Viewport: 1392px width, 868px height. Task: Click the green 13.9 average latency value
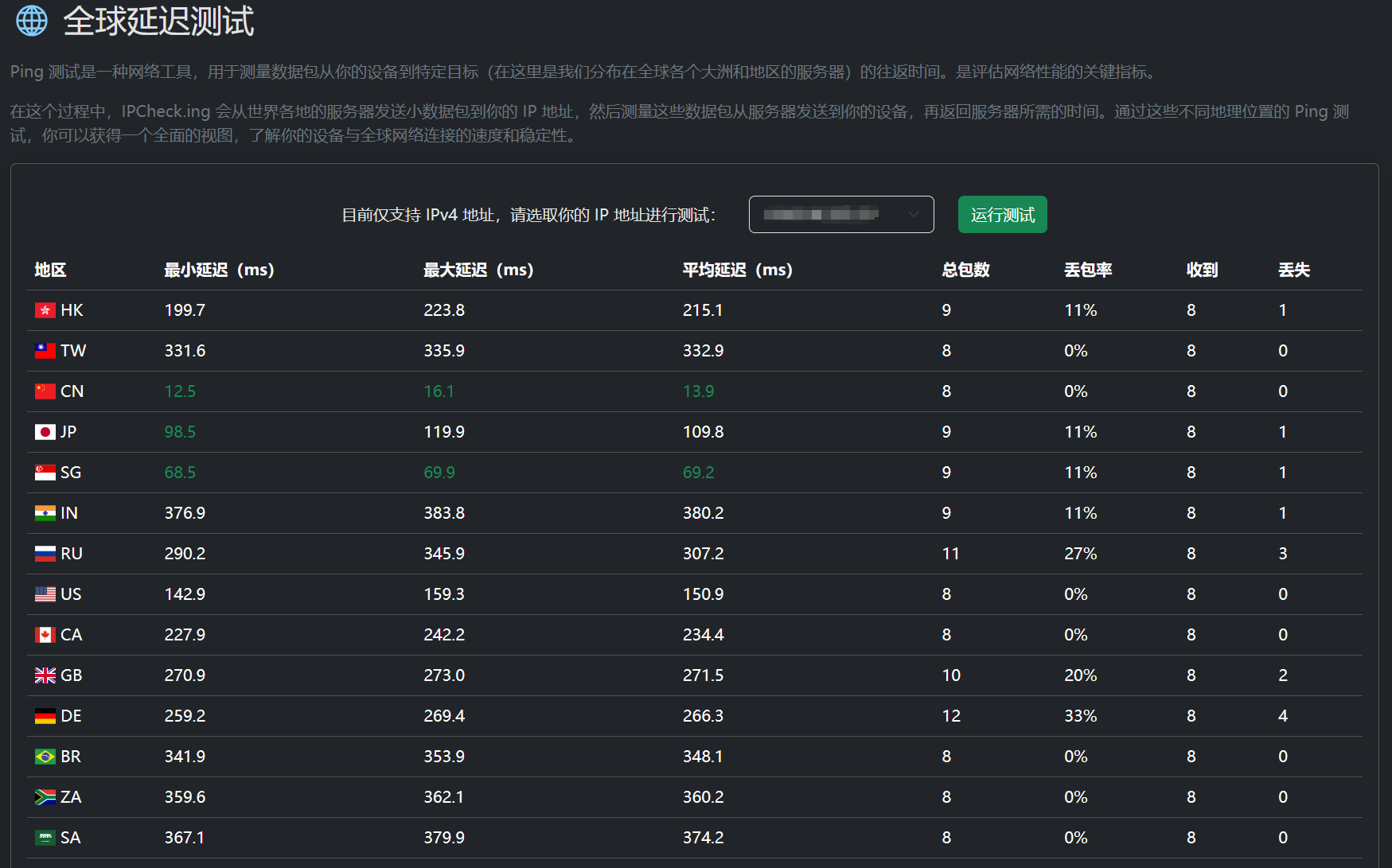pyautogui.click(x=698, y=391)
